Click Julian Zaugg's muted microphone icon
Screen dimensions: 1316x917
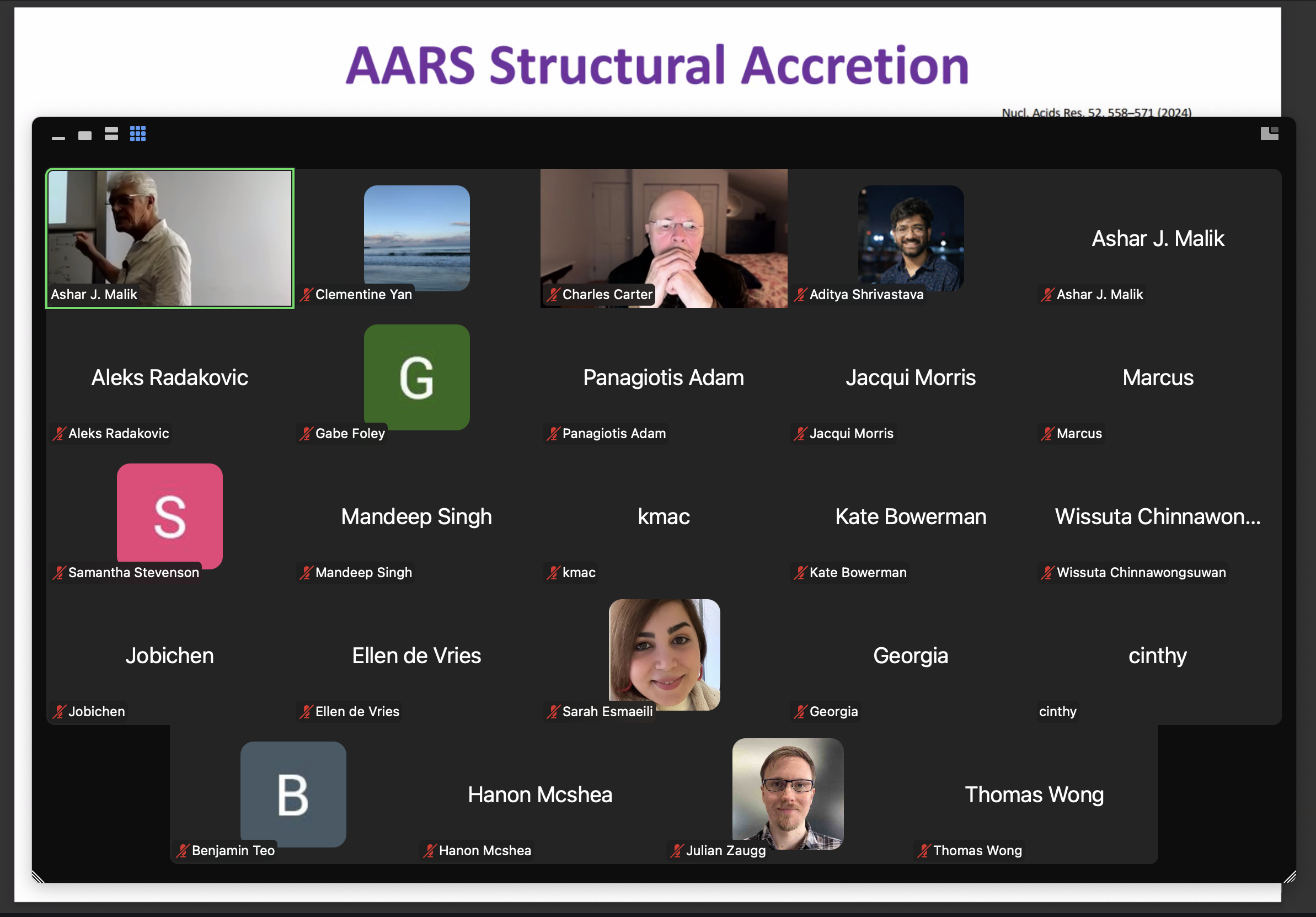(x=677, y=850)
